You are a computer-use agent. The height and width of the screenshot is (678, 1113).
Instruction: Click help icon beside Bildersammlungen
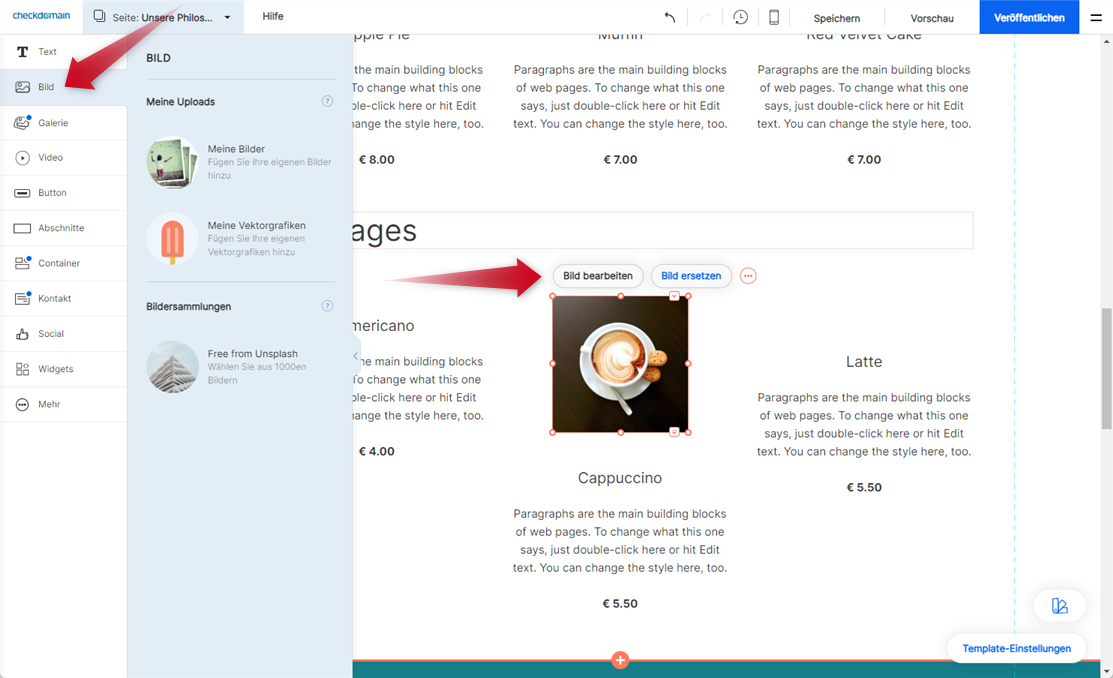[327, 306]
